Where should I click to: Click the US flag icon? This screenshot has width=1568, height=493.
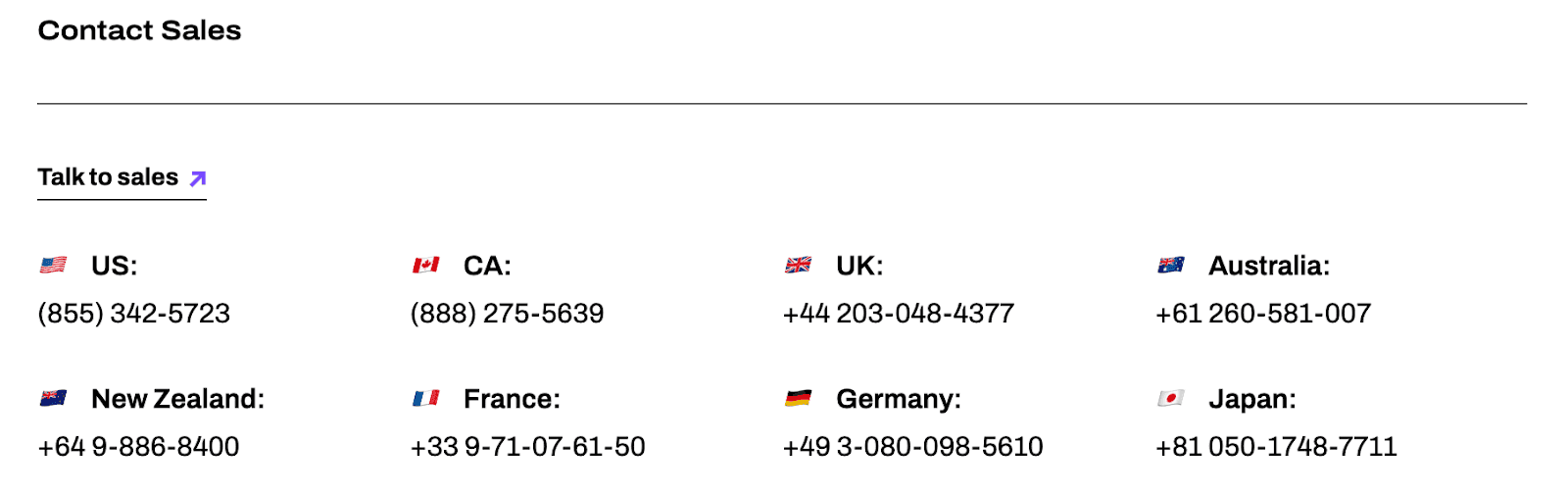pos(53,265)
